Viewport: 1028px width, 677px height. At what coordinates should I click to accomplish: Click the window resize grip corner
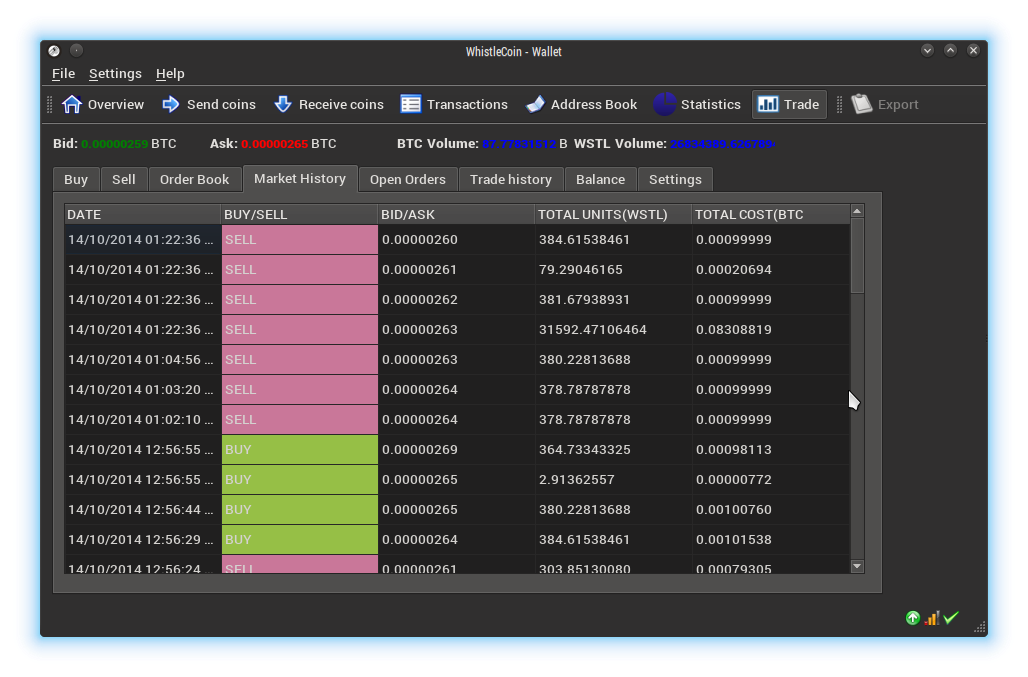point(979,628)
